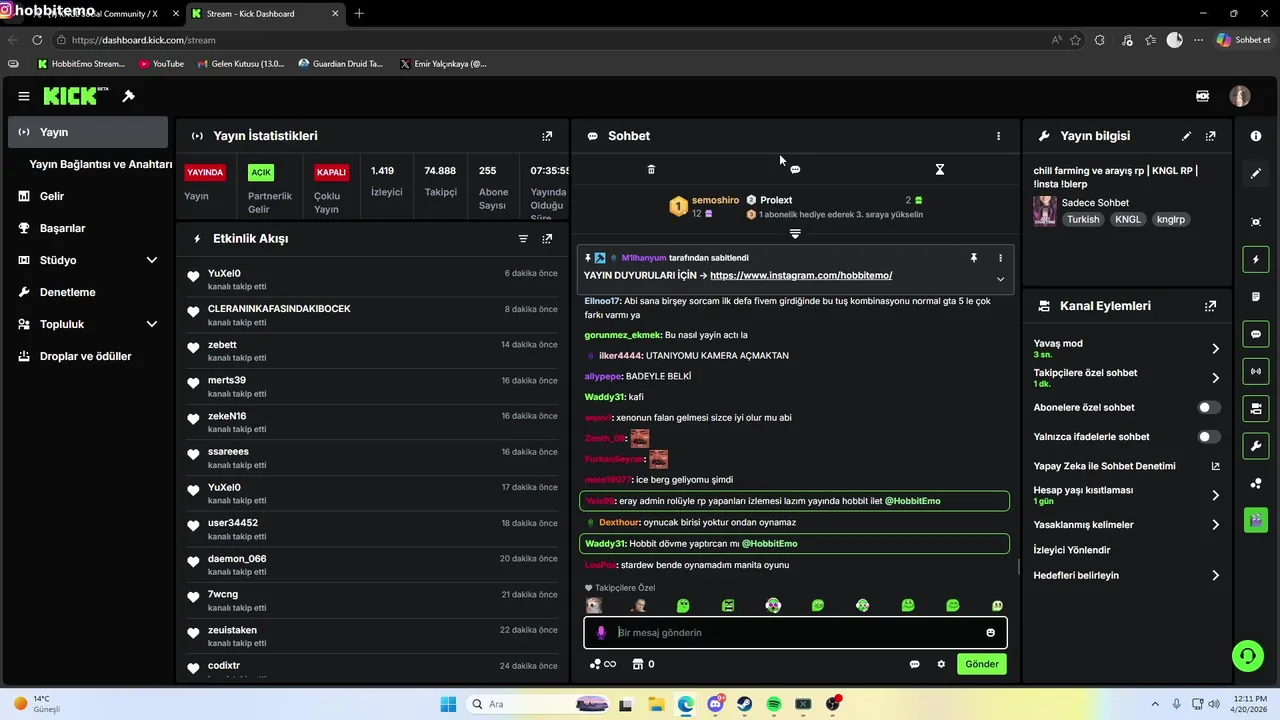Viewport: 1280px width, 720px height.
Task: Open Takipçilere özel sohbet options arrow
Action: click(1215, 378)
